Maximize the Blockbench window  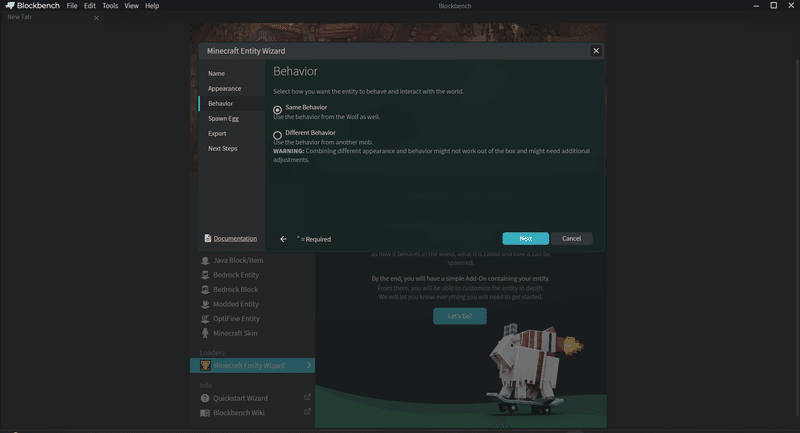pyautogui.click(x=773, y=6)
